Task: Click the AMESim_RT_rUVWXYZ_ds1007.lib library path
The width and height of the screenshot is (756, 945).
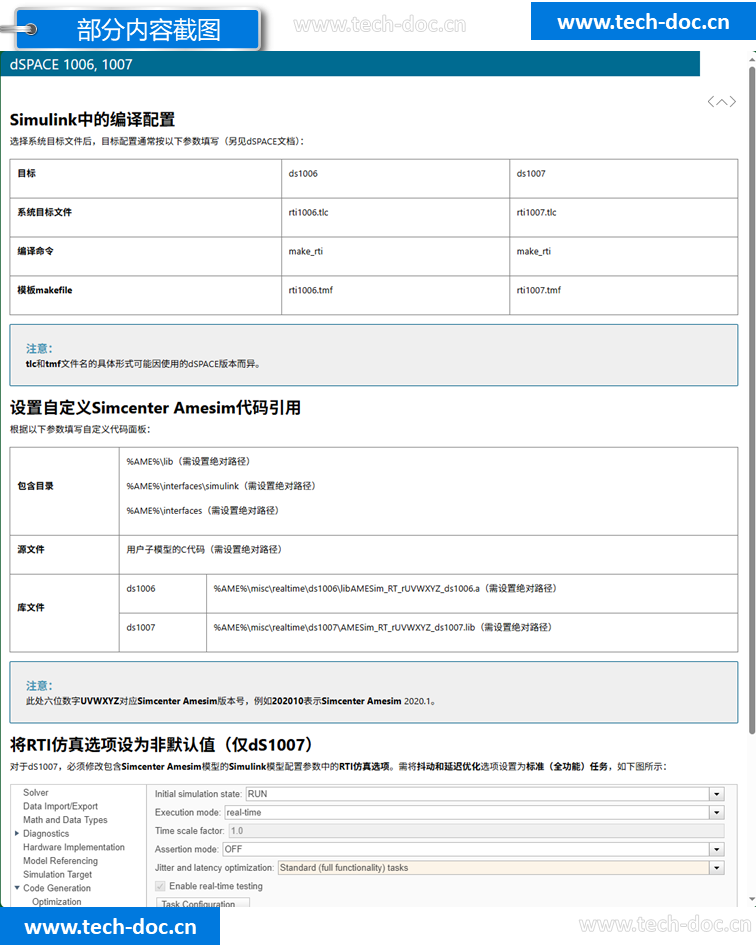Action: tap(383, 627)
